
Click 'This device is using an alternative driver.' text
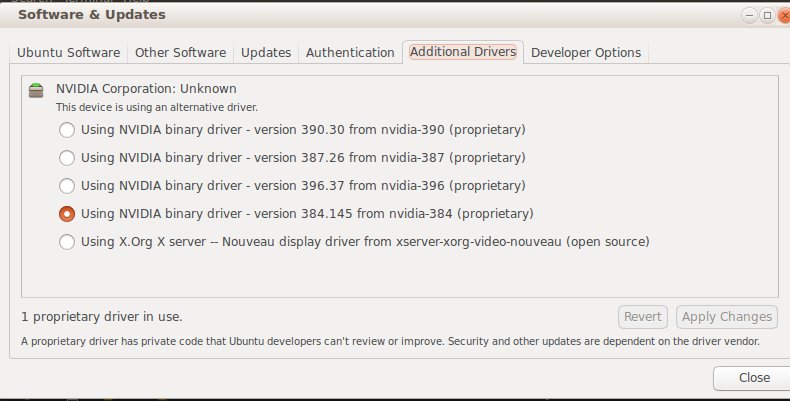(x=157, y=107)
